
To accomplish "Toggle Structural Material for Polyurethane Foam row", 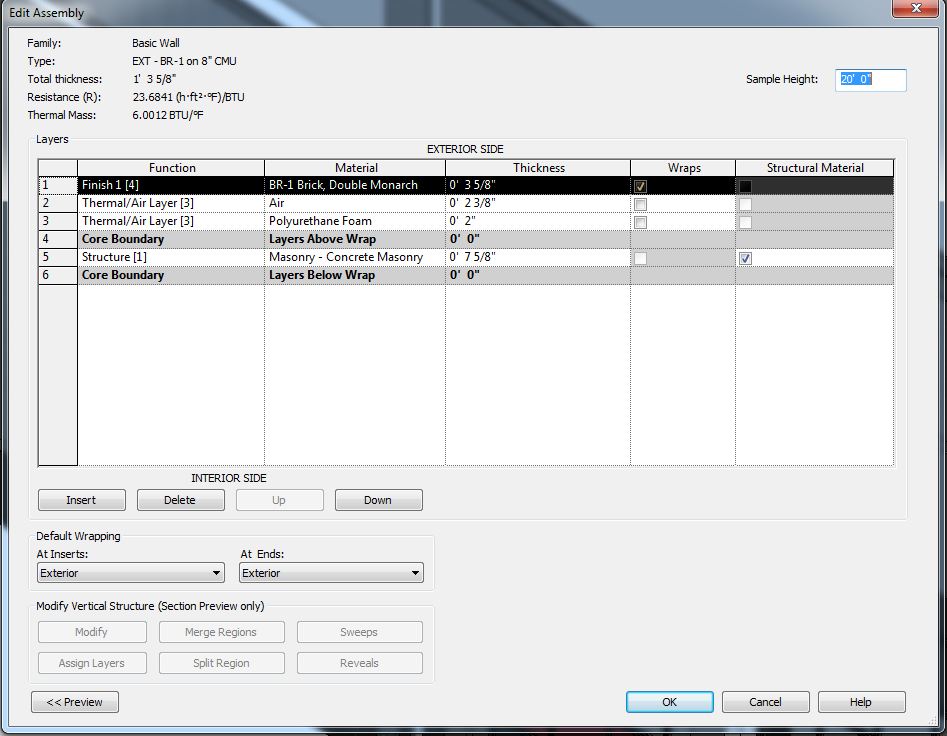I will tap(745, 222).
